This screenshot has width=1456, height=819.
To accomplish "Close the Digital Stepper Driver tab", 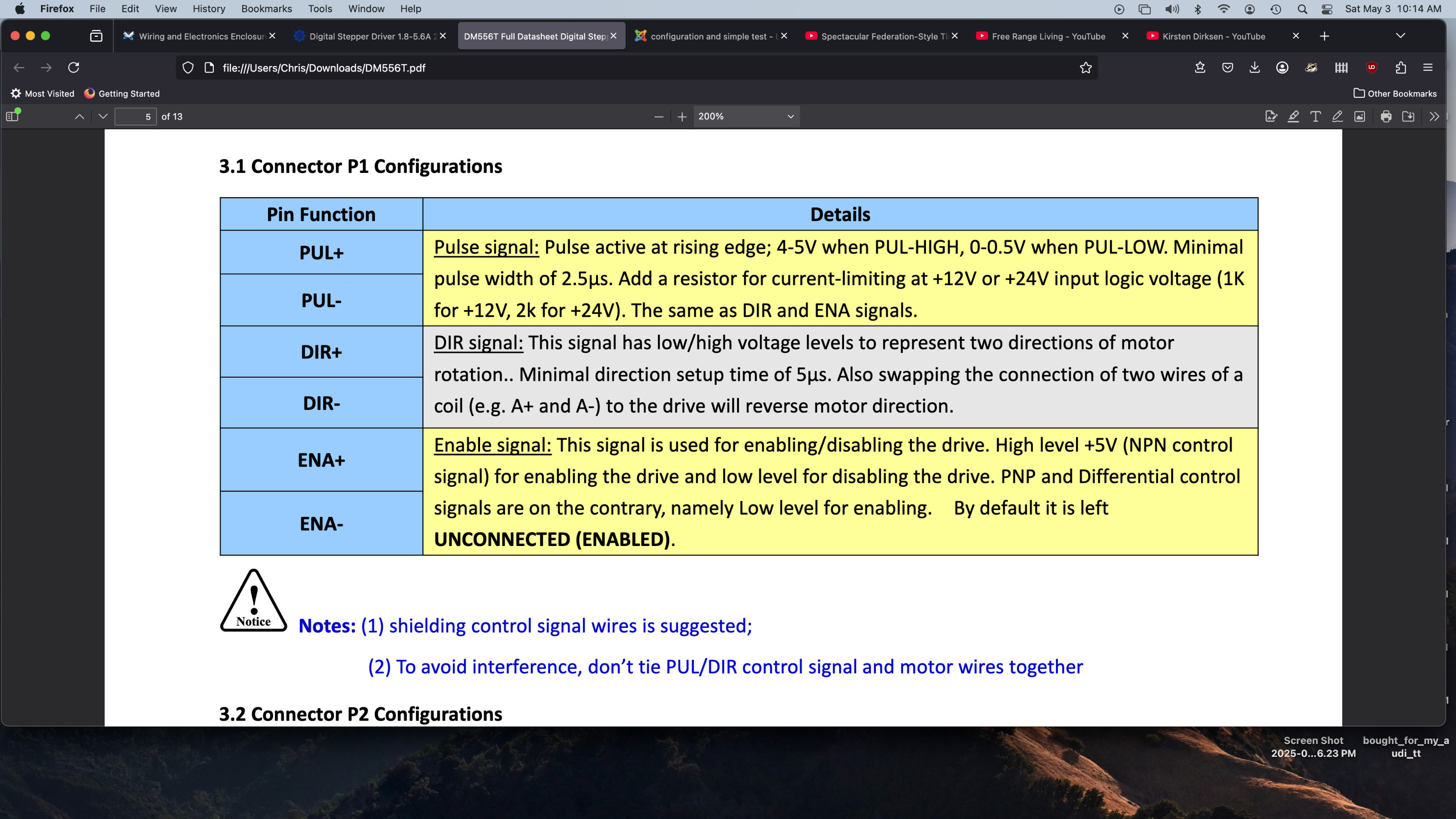I will [443, 35].
